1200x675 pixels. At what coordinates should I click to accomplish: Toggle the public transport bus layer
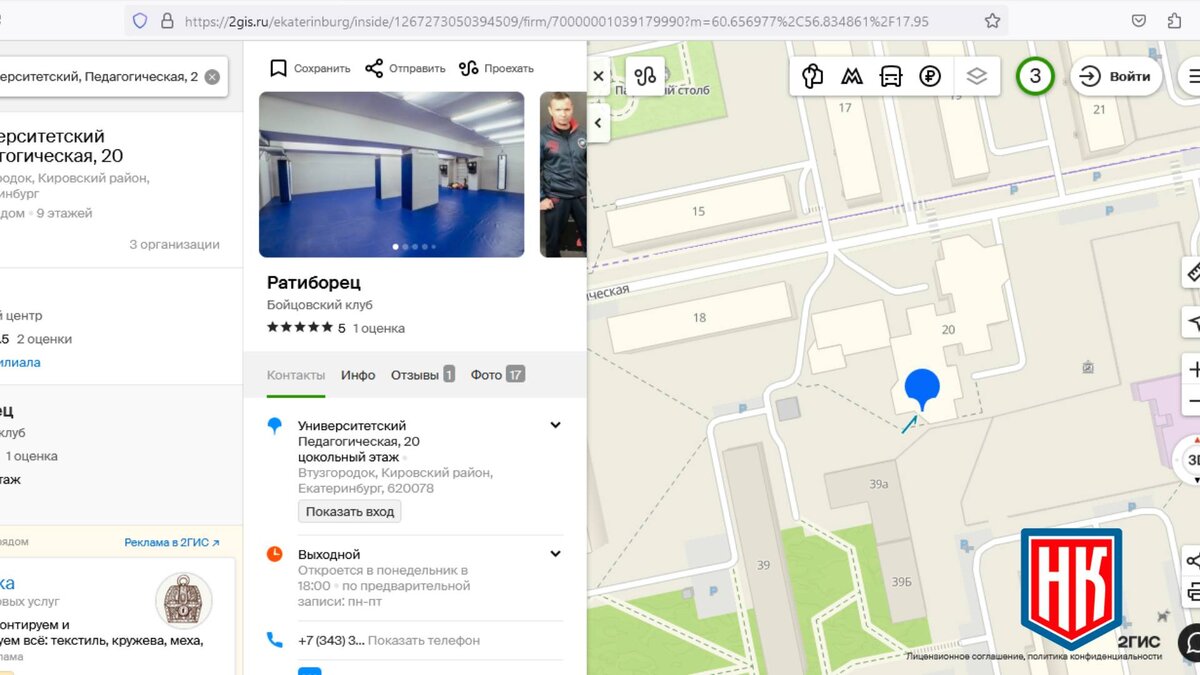tap(891, 76)
